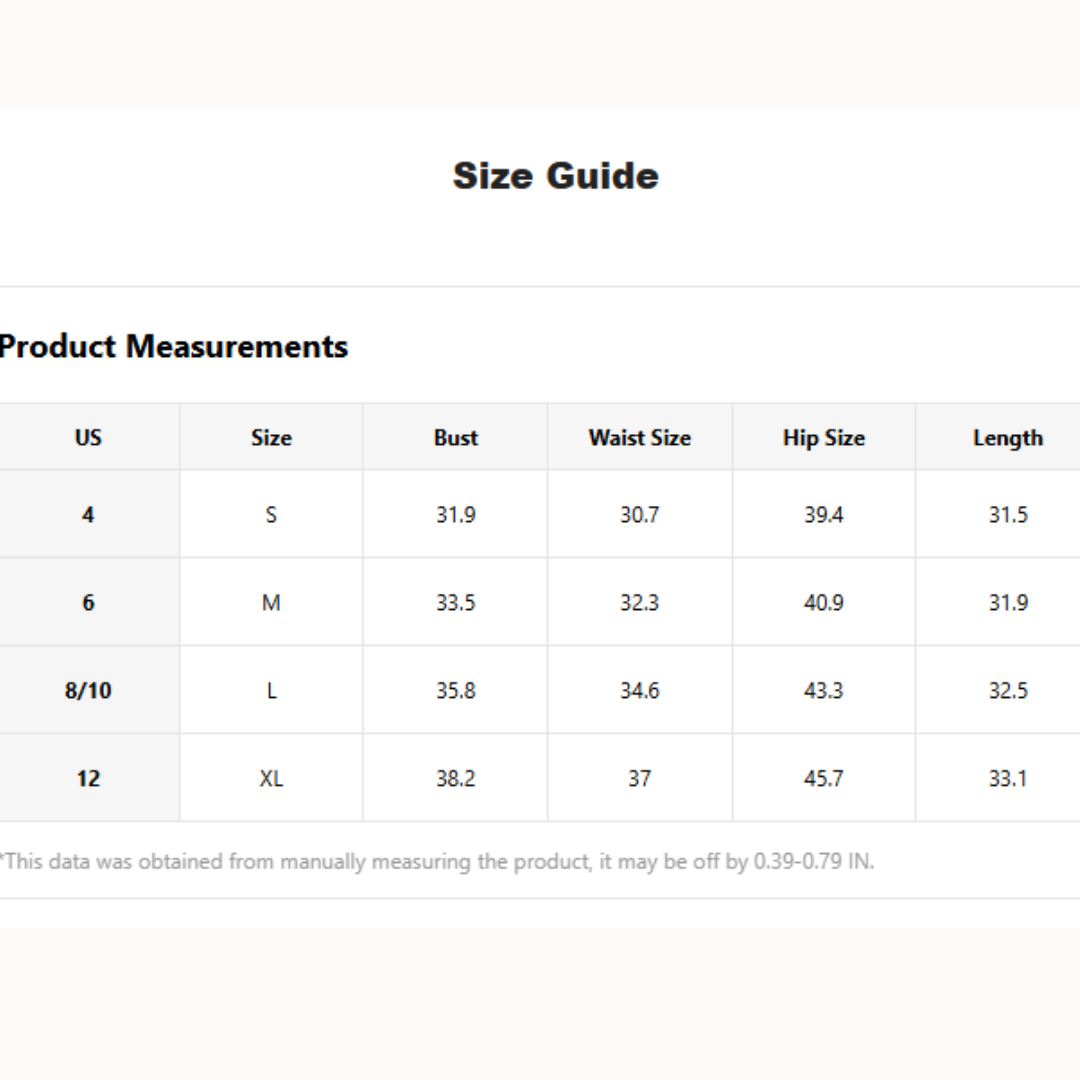
Task: Click the hip value 40.9
Action: [x=823, y=603]
